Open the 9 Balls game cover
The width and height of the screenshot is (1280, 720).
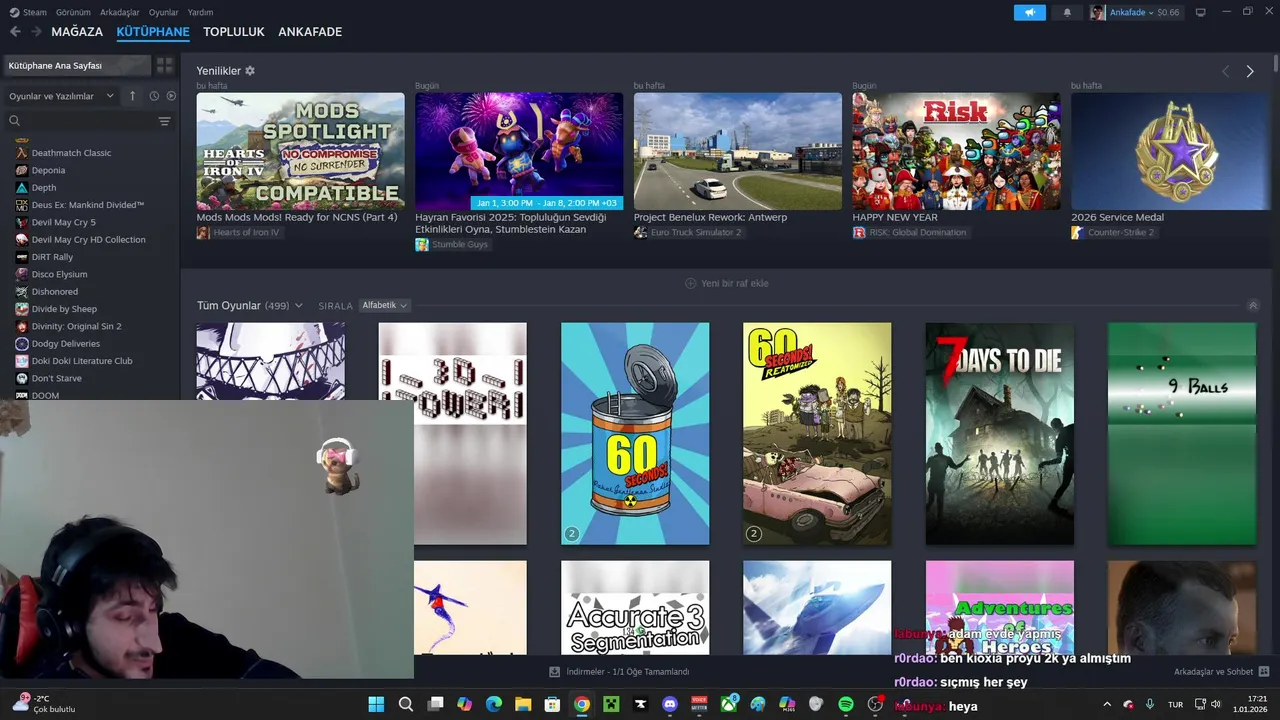[1182, 434]
